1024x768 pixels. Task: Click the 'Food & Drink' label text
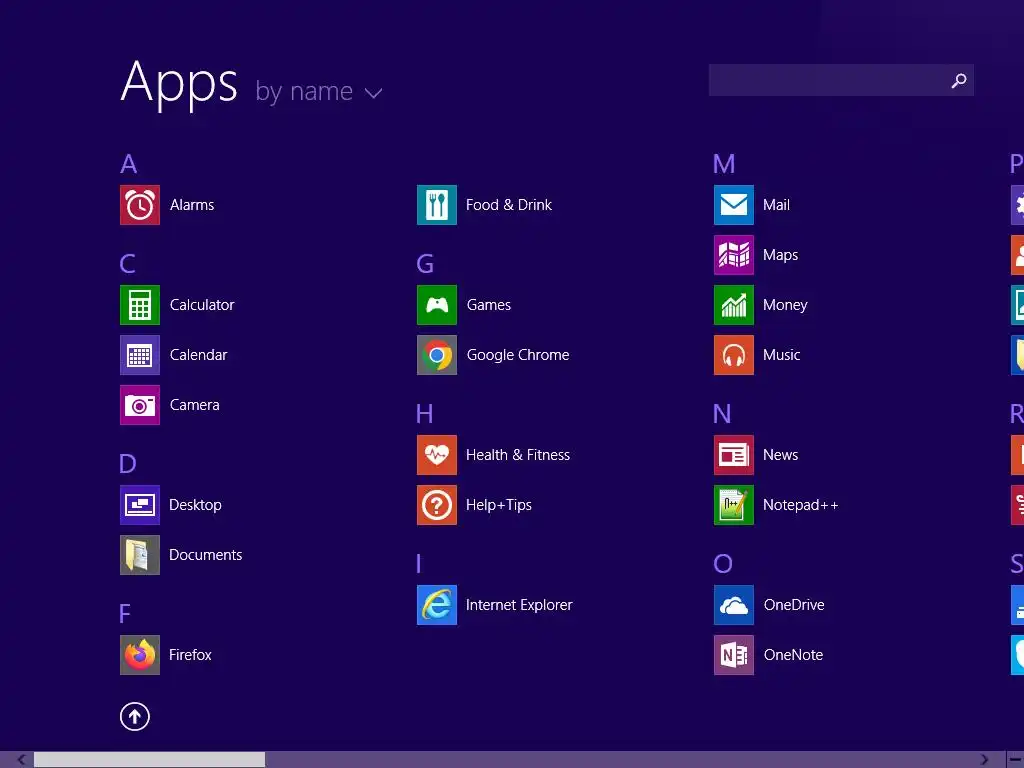(x=509, y=205)
